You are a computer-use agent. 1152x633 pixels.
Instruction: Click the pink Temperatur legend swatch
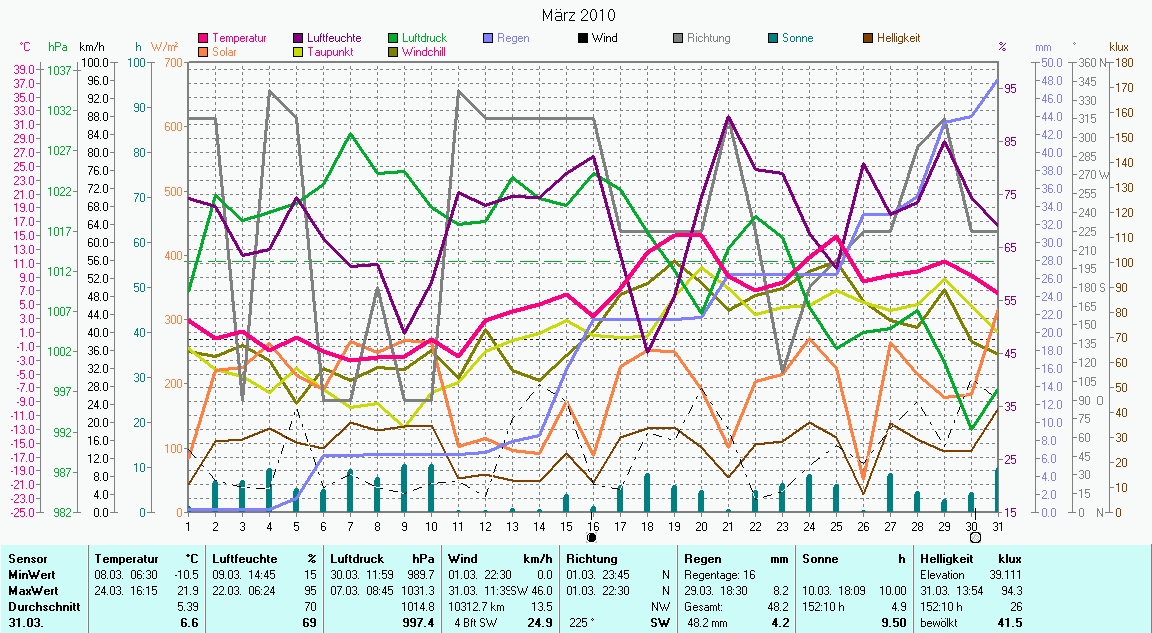click(204, 38)
